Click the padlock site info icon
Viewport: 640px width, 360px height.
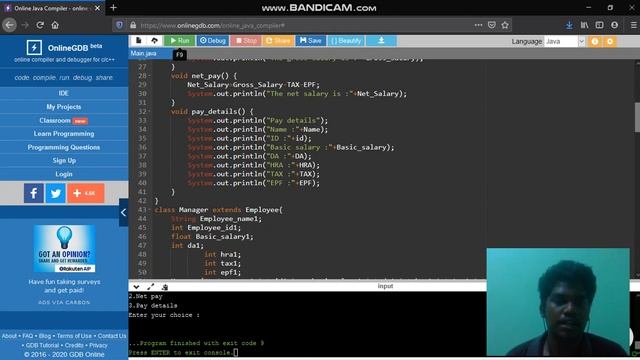point(133,25)
